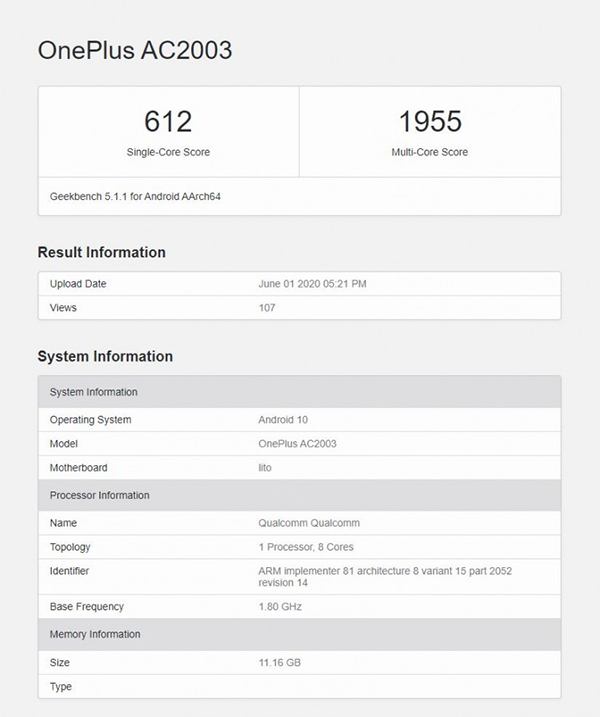This screenshot has height=717, width=600.
Task: Select the Android 10 operating system value
Action: (x=284, y=420)
